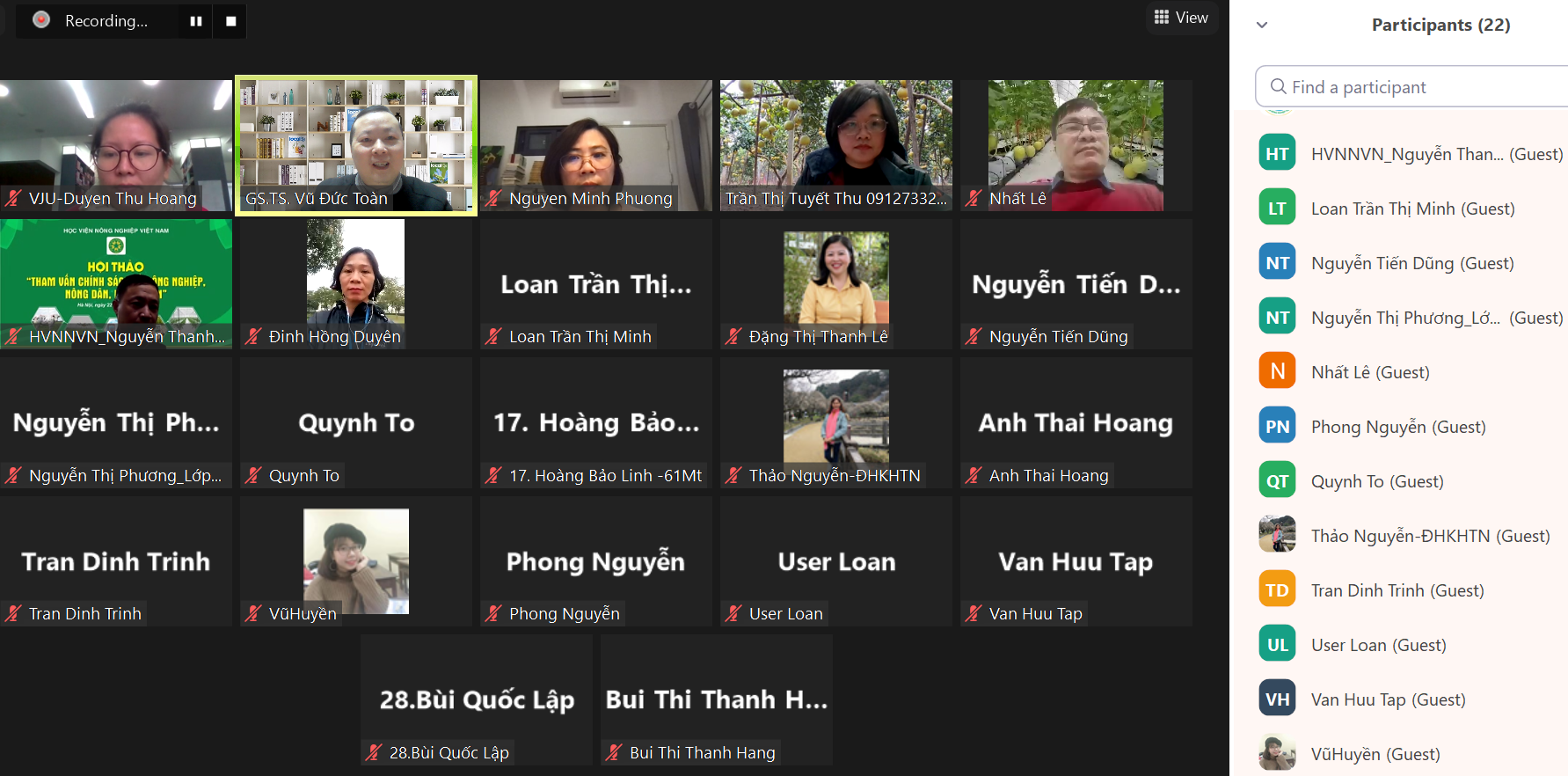Pause the meeting recording
The width and height of the screenshot is (1568, 776).
click(195, 21)
